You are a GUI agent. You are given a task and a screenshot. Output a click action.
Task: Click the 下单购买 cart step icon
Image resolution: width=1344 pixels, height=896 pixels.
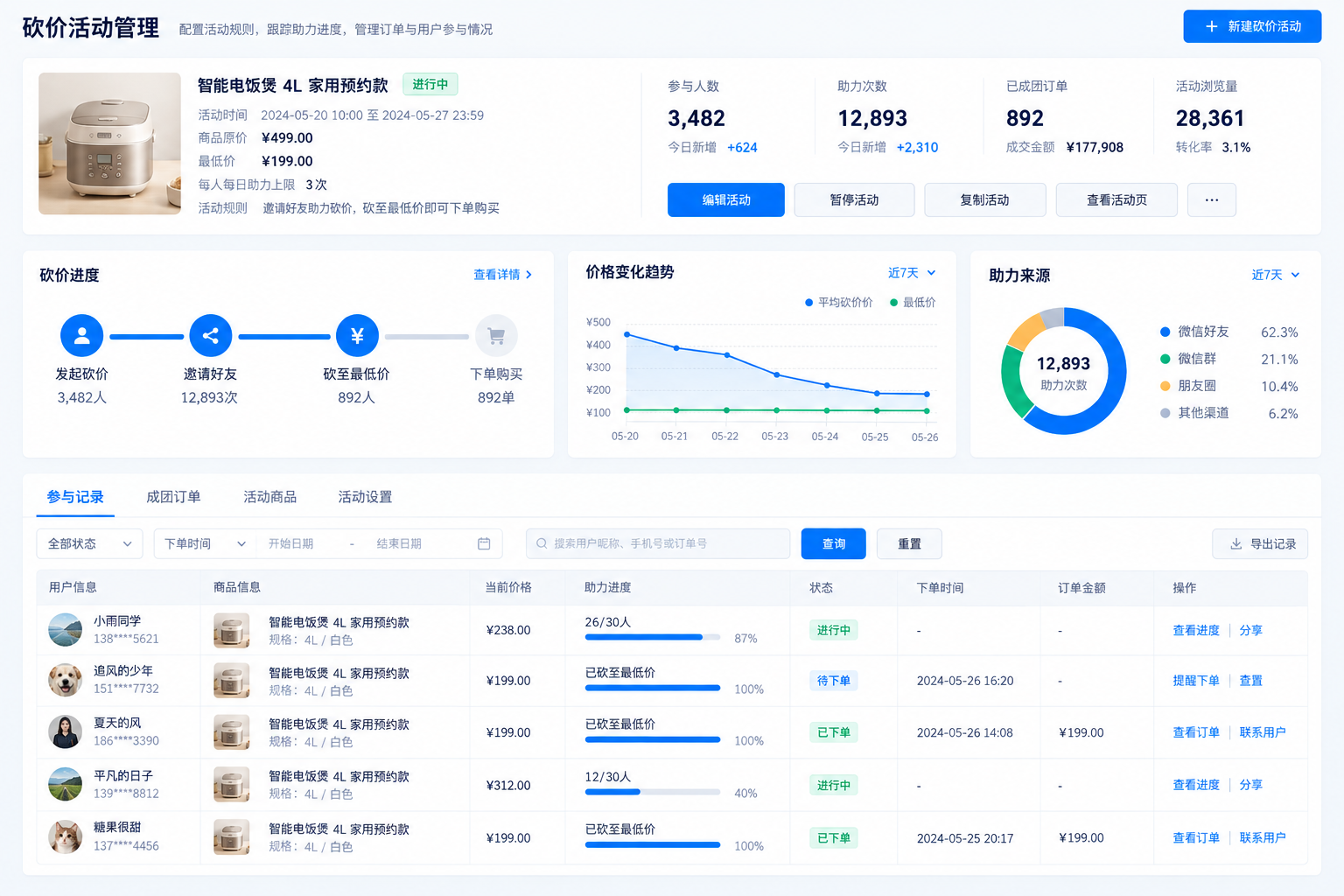tap(496, 335)
